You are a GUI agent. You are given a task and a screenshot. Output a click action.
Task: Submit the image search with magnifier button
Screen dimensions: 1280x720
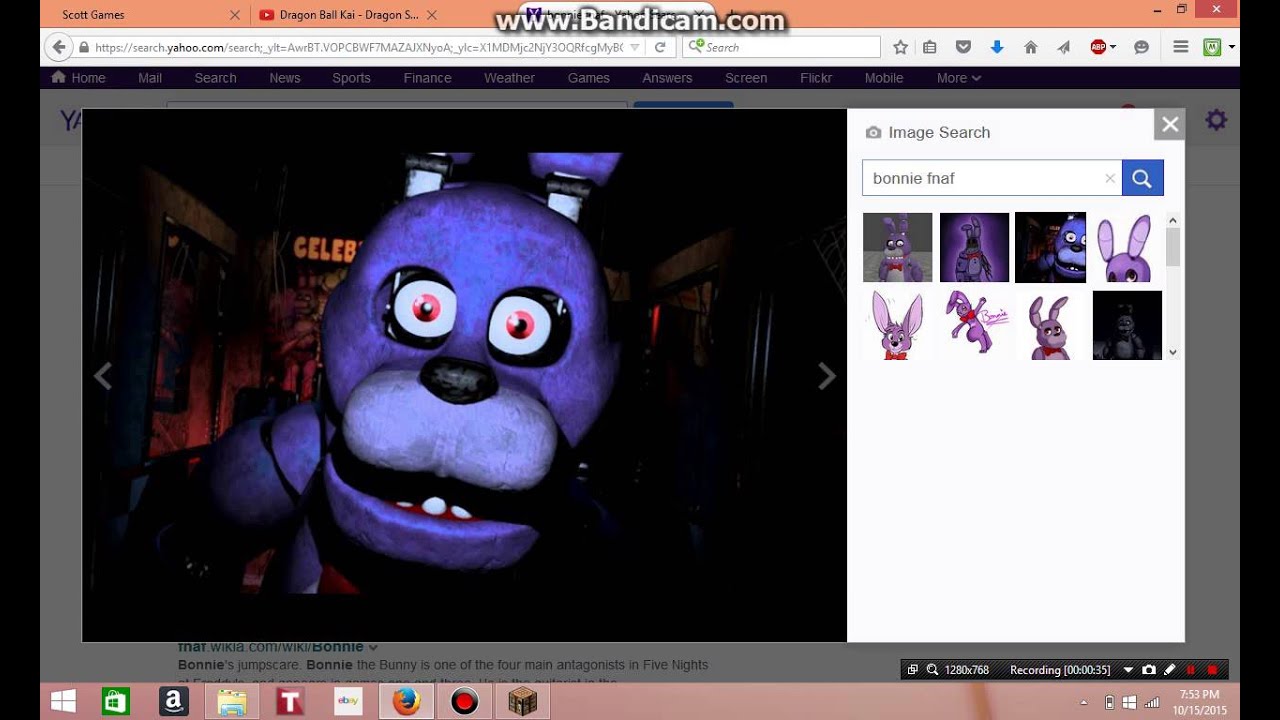pos(1142,178)
